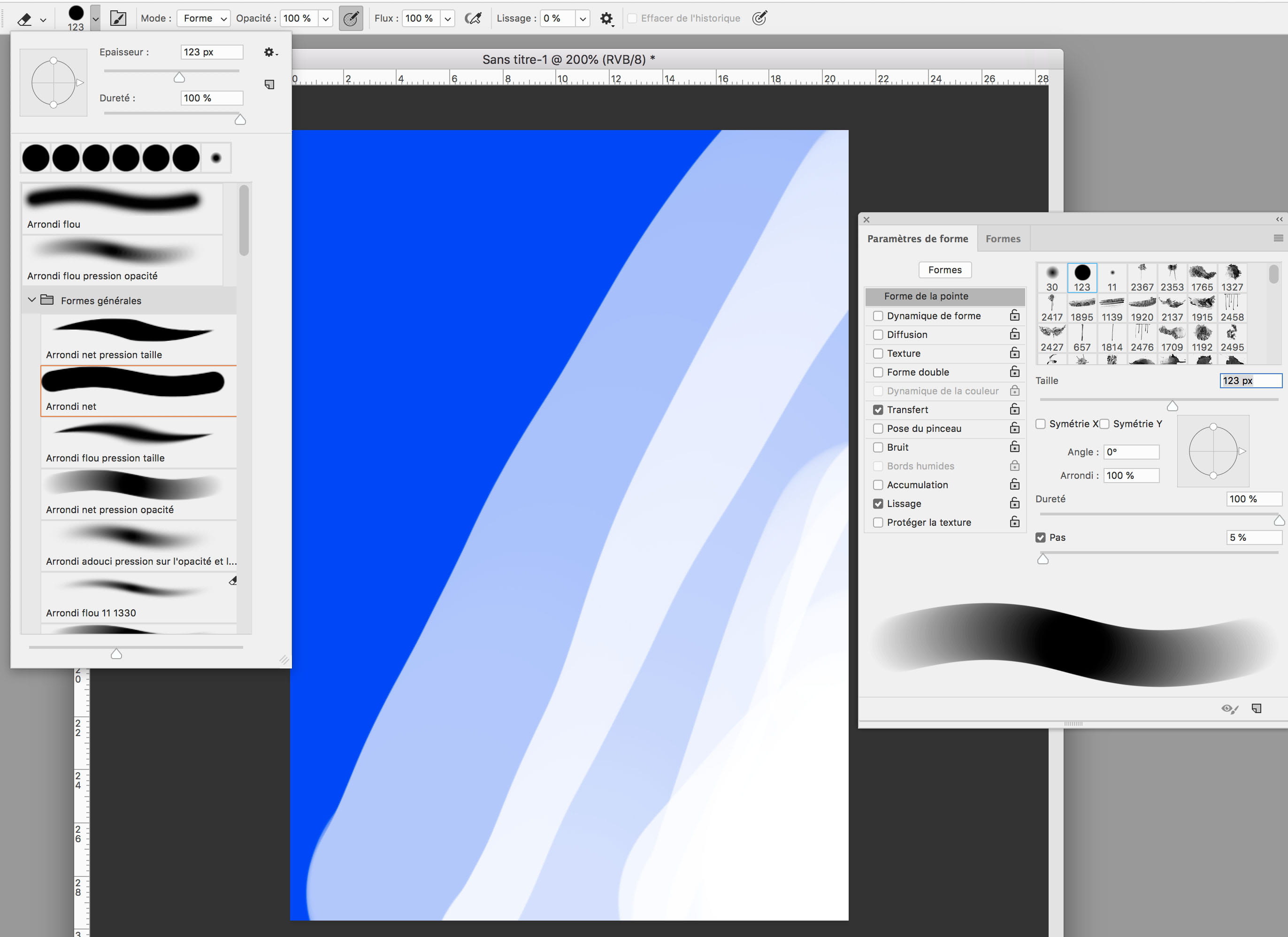Open the Mode dropdown set to Forme

[204, 18]
